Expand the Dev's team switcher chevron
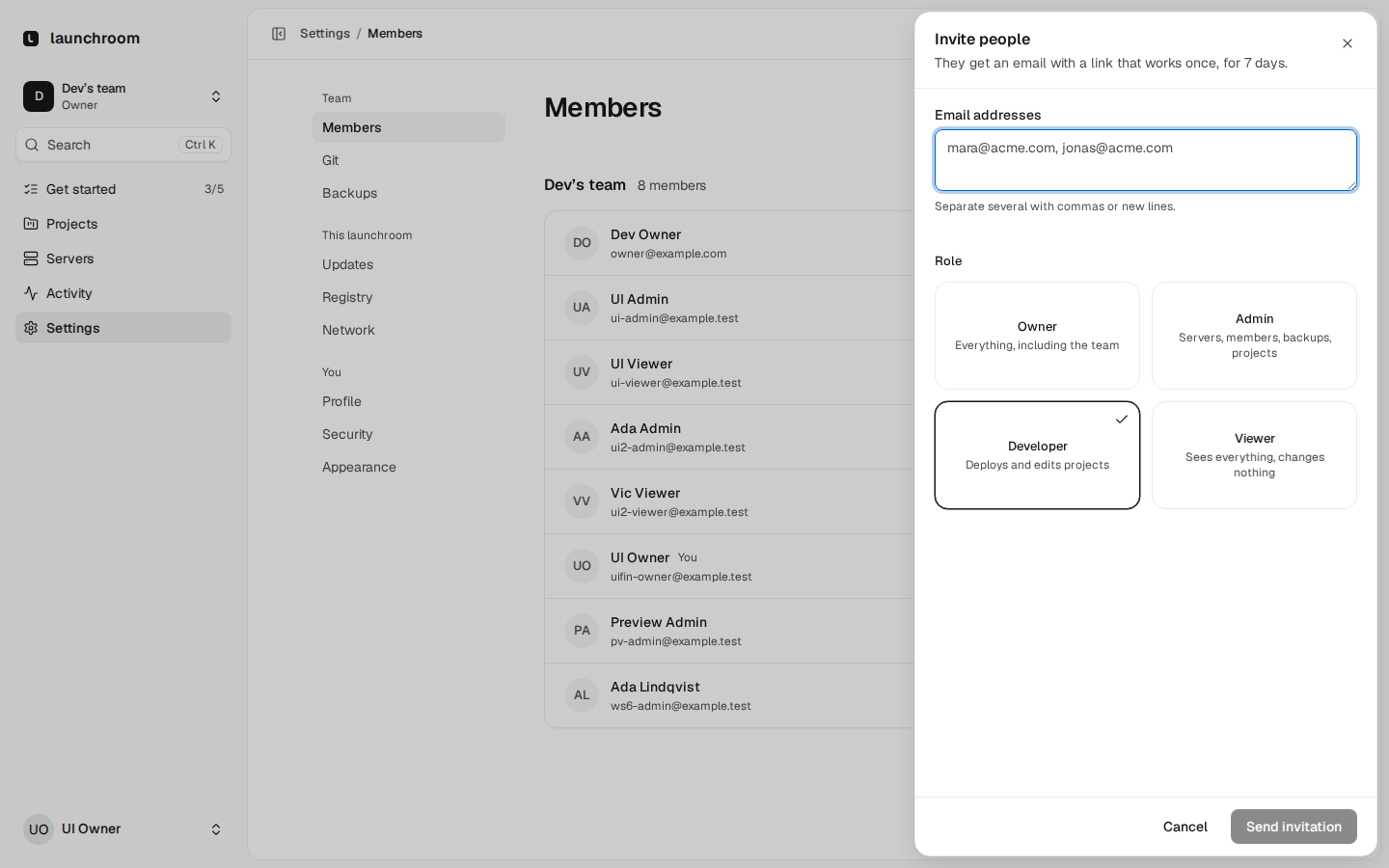This screenshot has height=868, width=1389. (216, 96)
